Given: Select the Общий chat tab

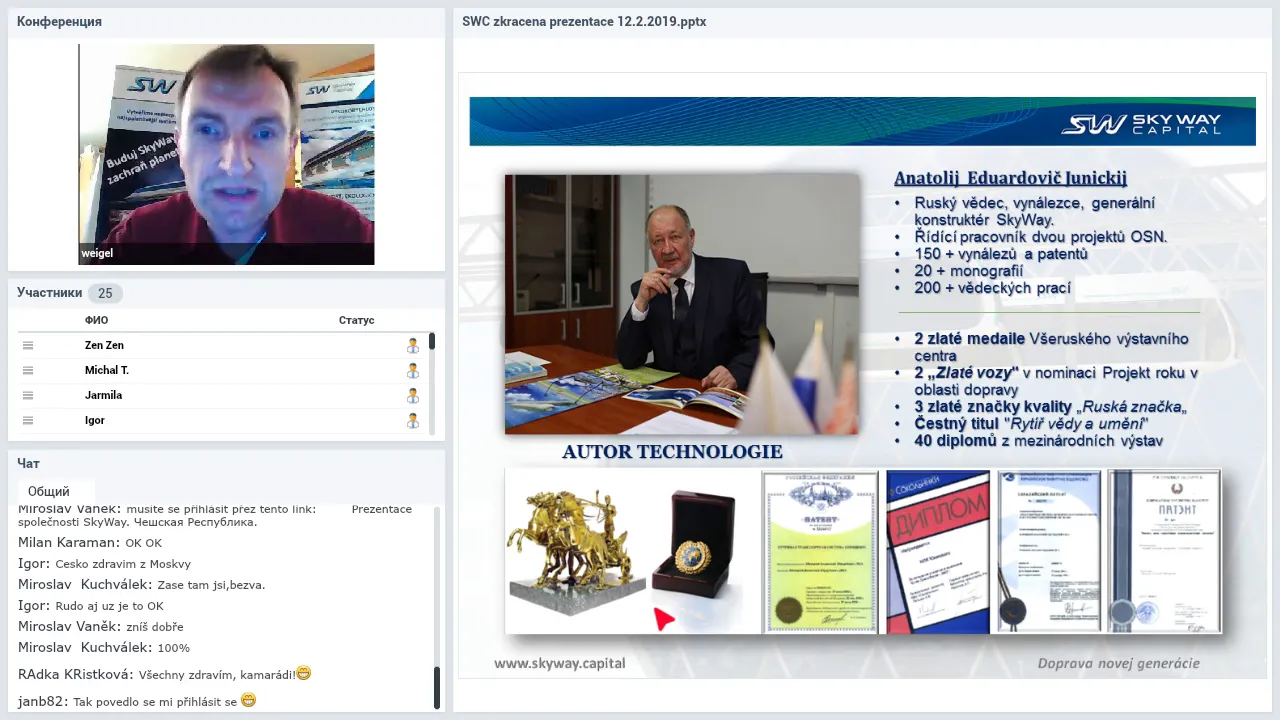Looking at the screenshot, I should tap(49, 491).
